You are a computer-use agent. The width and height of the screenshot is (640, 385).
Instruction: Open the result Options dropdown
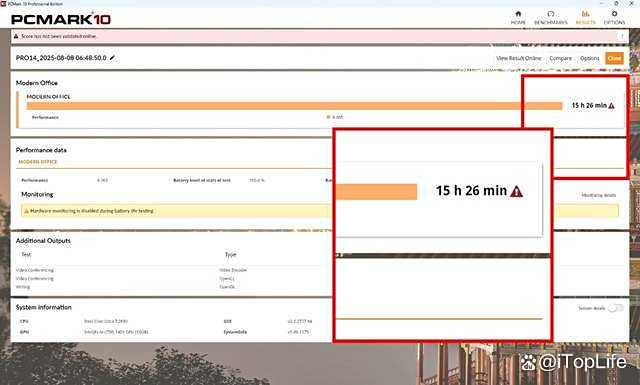(x=589, y=58)
